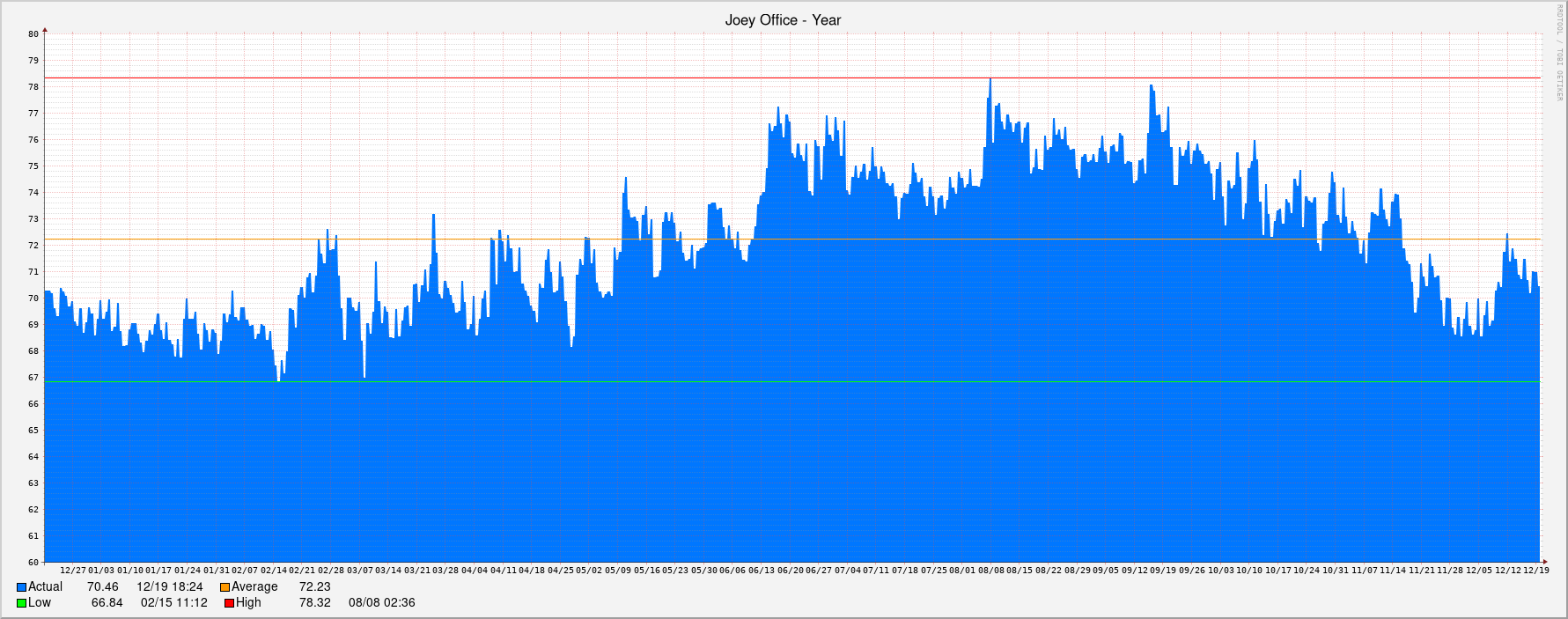
Task: Click the 'High' legend label text
Action: pos(248,602)
